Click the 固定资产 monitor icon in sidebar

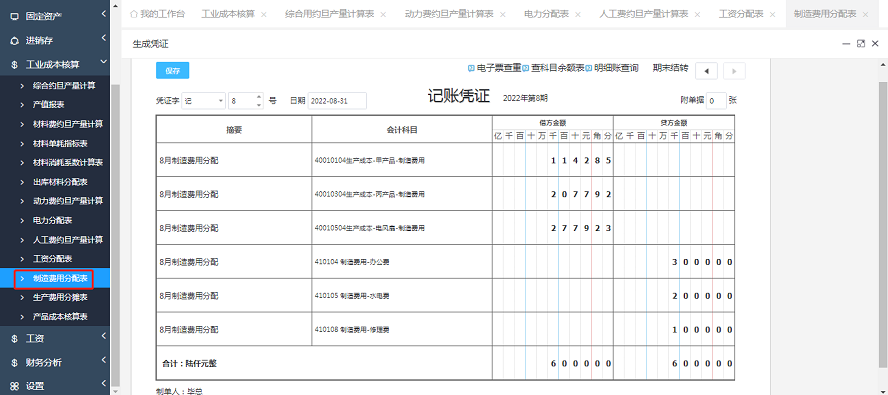15,16
